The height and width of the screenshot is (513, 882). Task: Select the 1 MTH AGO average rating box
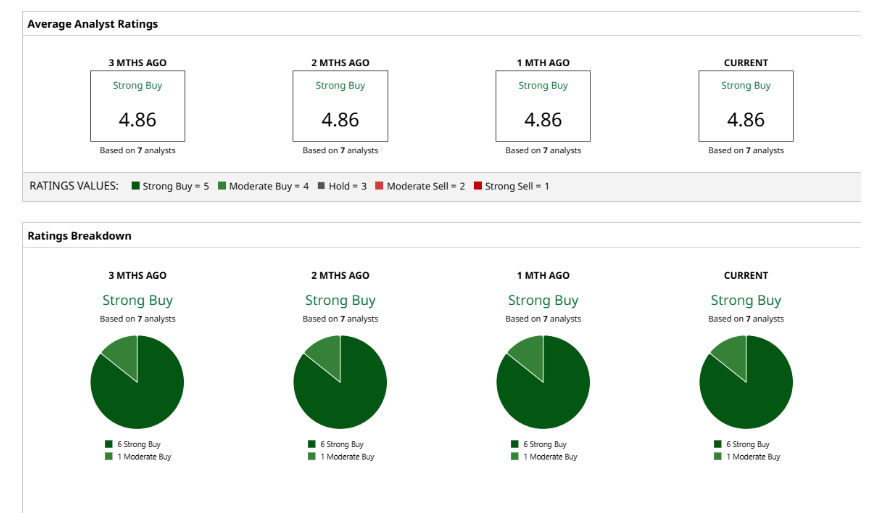tap(543, 106)
